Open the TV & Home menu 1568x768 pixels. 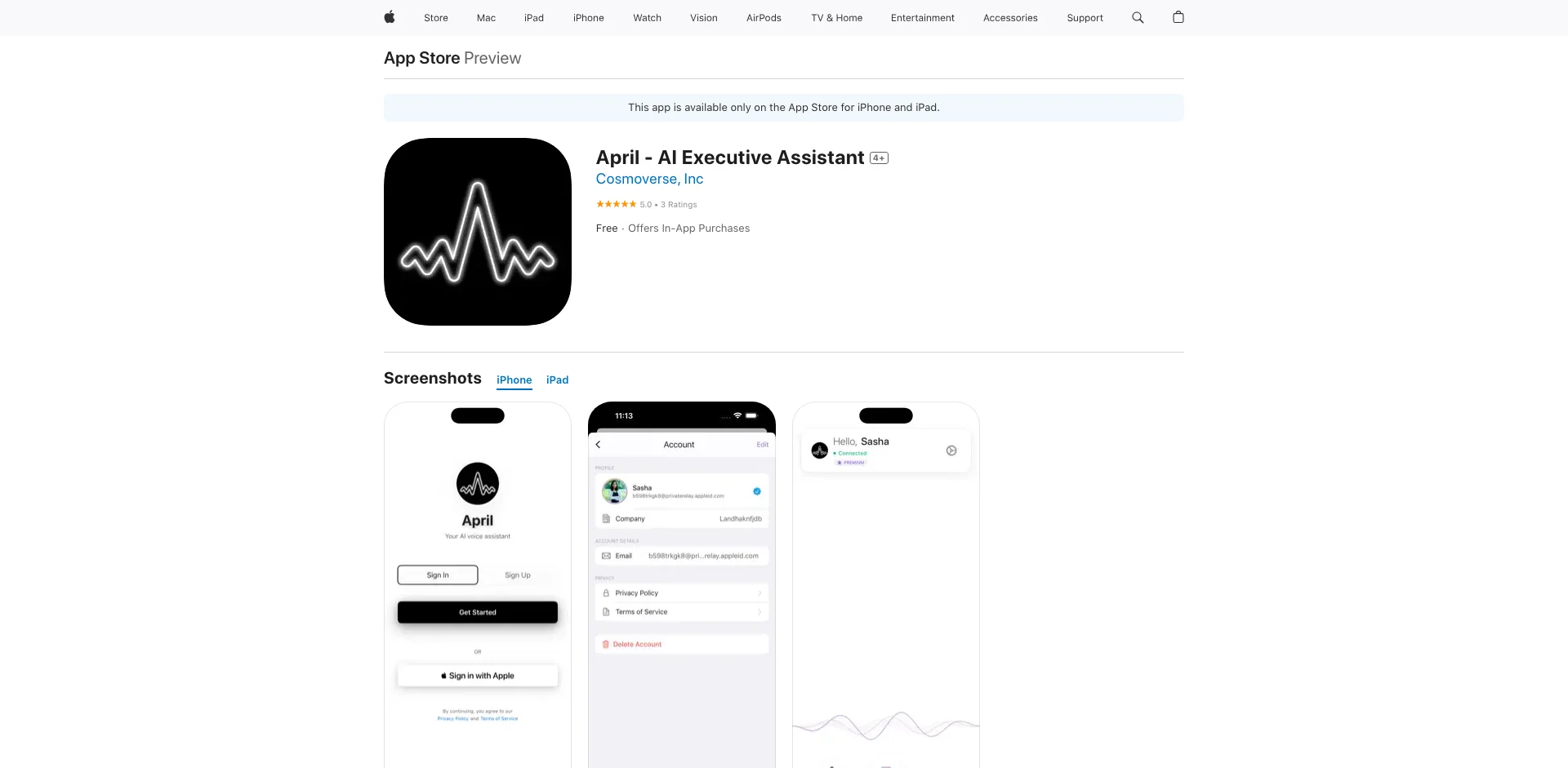coord(836,18)
